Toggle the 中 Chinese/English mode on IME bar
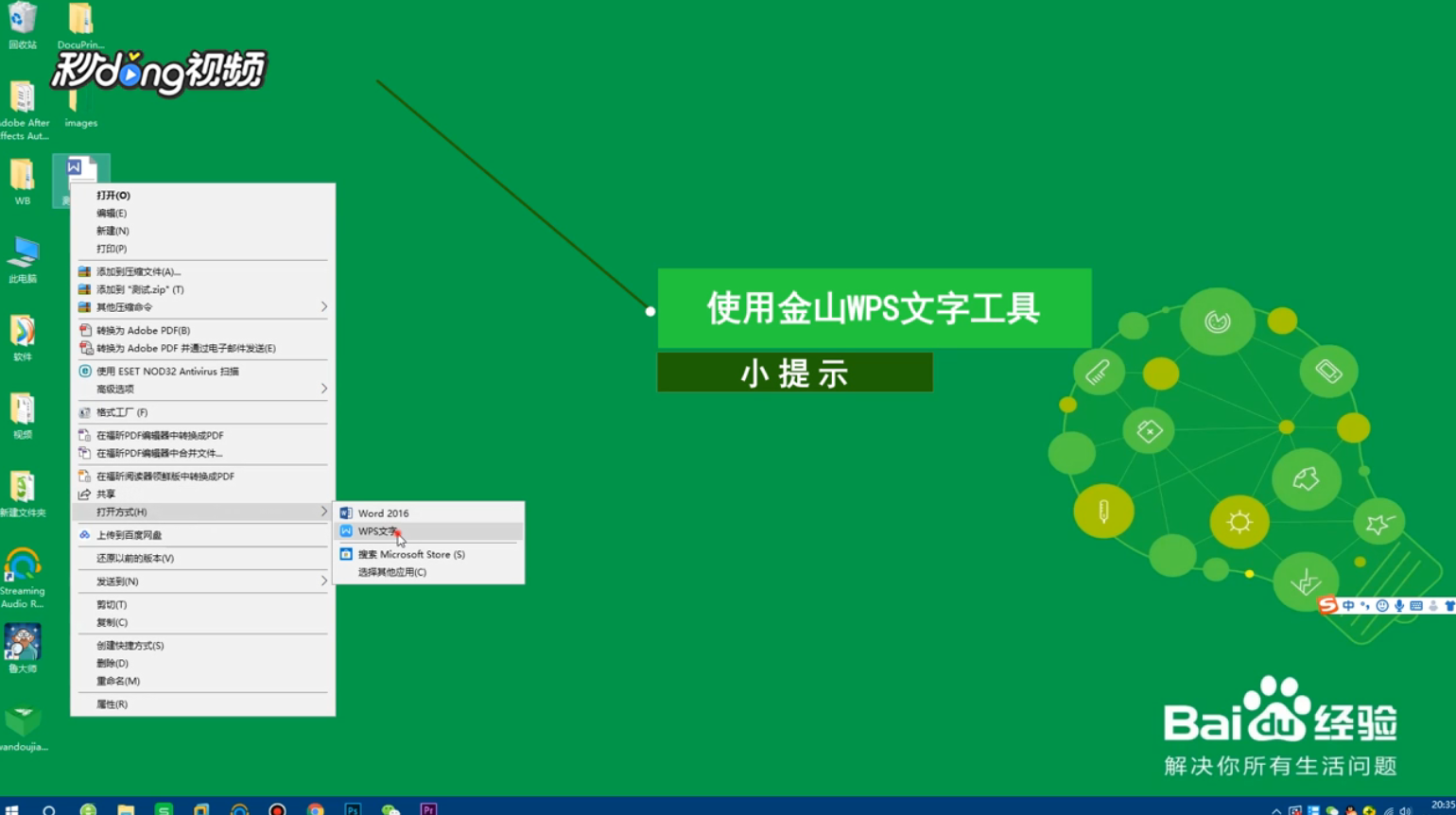The image size is (1456, 815). point(1348,606)
